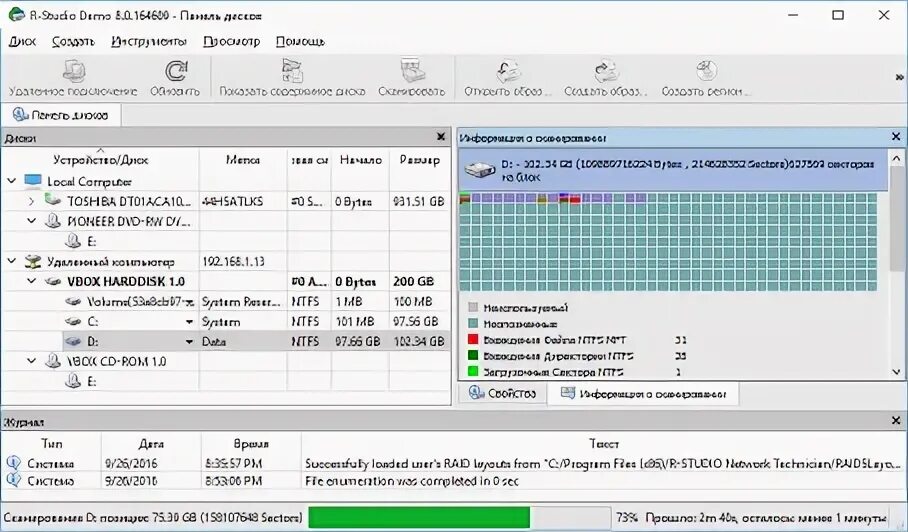Close the Disks panel
This screenshot has height=532, width=908.
point(441,137)
